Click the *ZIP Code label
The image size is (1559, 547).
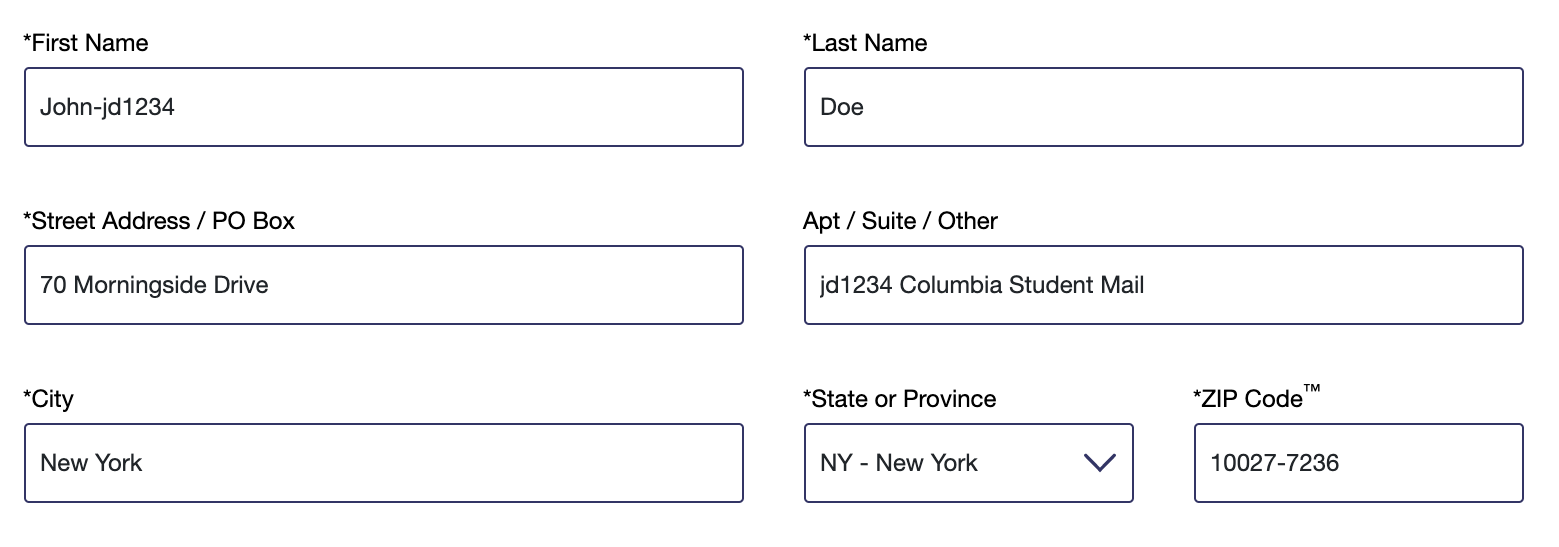coord(1257,398)
